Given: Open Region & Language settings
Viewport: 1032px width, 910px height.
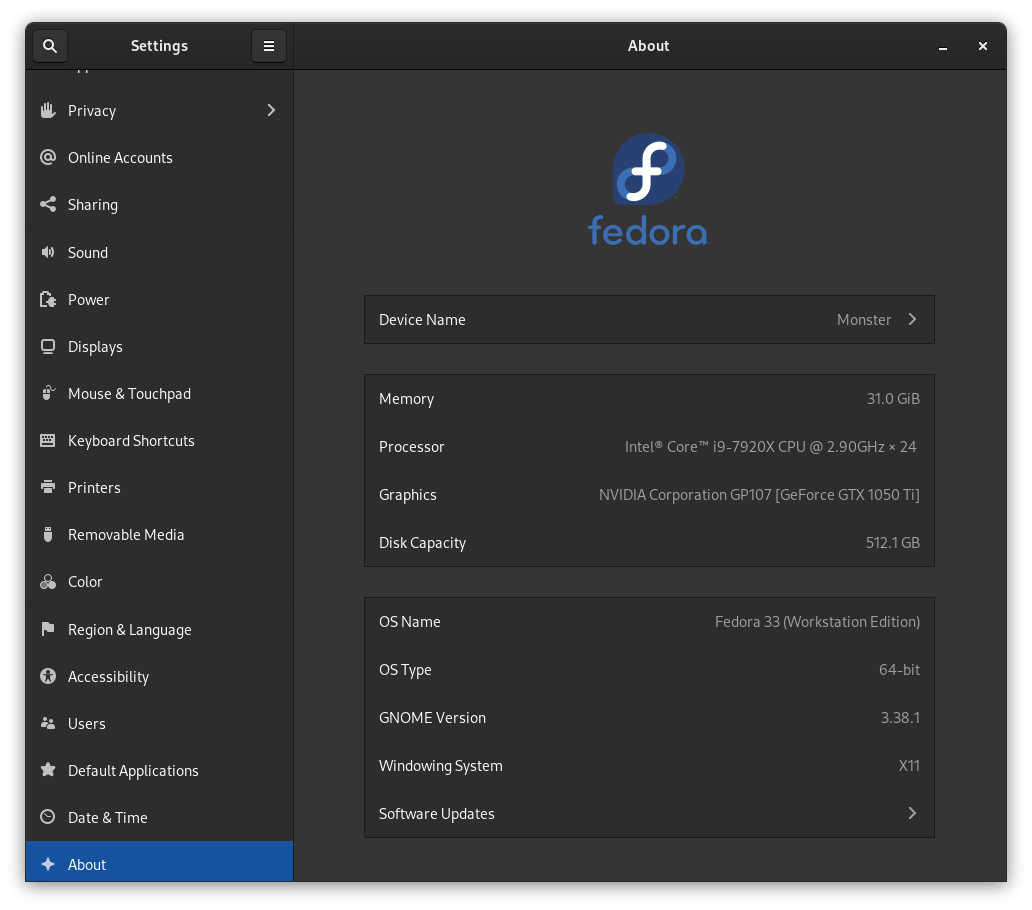Looking at the screenshot, I should [159, 630].
